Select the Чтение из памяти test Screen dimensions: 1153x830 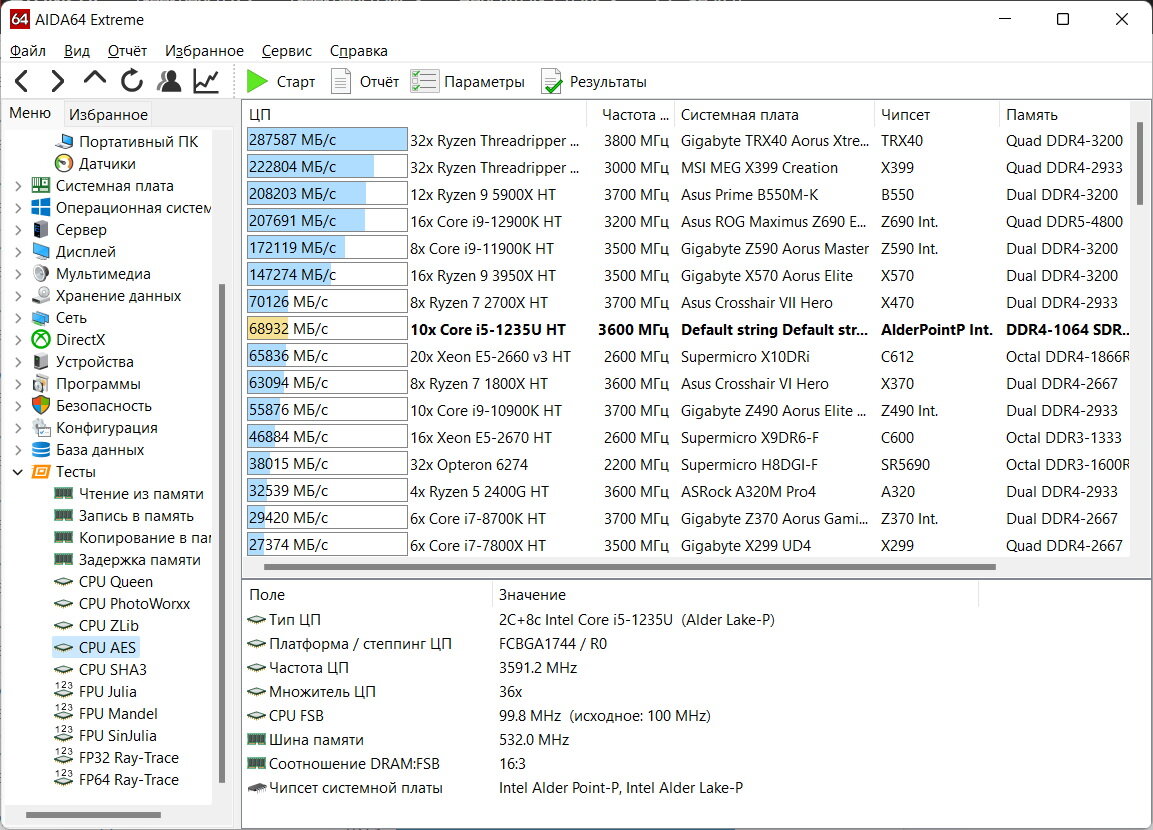[x=141, y=494]
